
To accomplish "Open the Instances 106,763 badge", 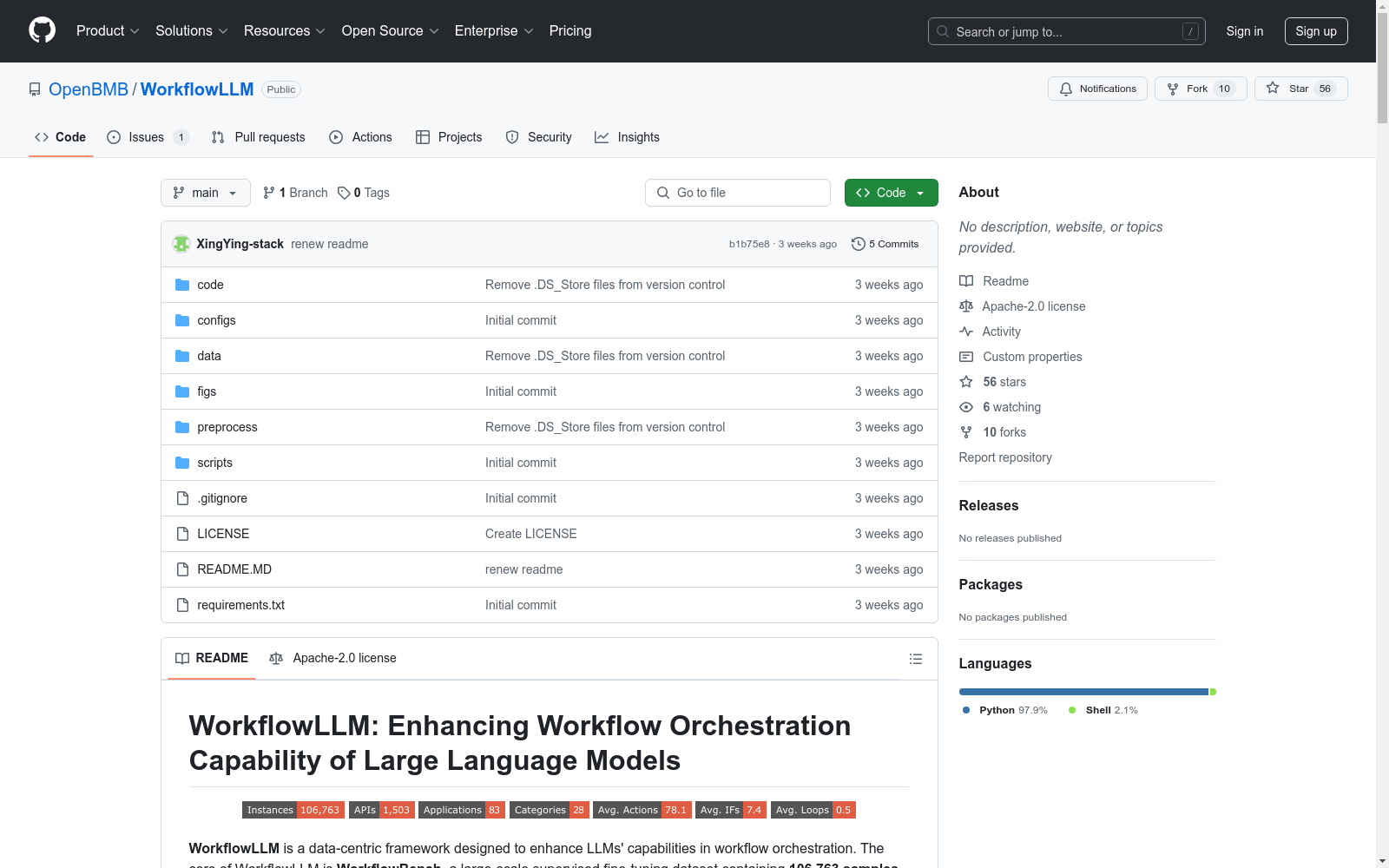I will (x=293, y=810).
